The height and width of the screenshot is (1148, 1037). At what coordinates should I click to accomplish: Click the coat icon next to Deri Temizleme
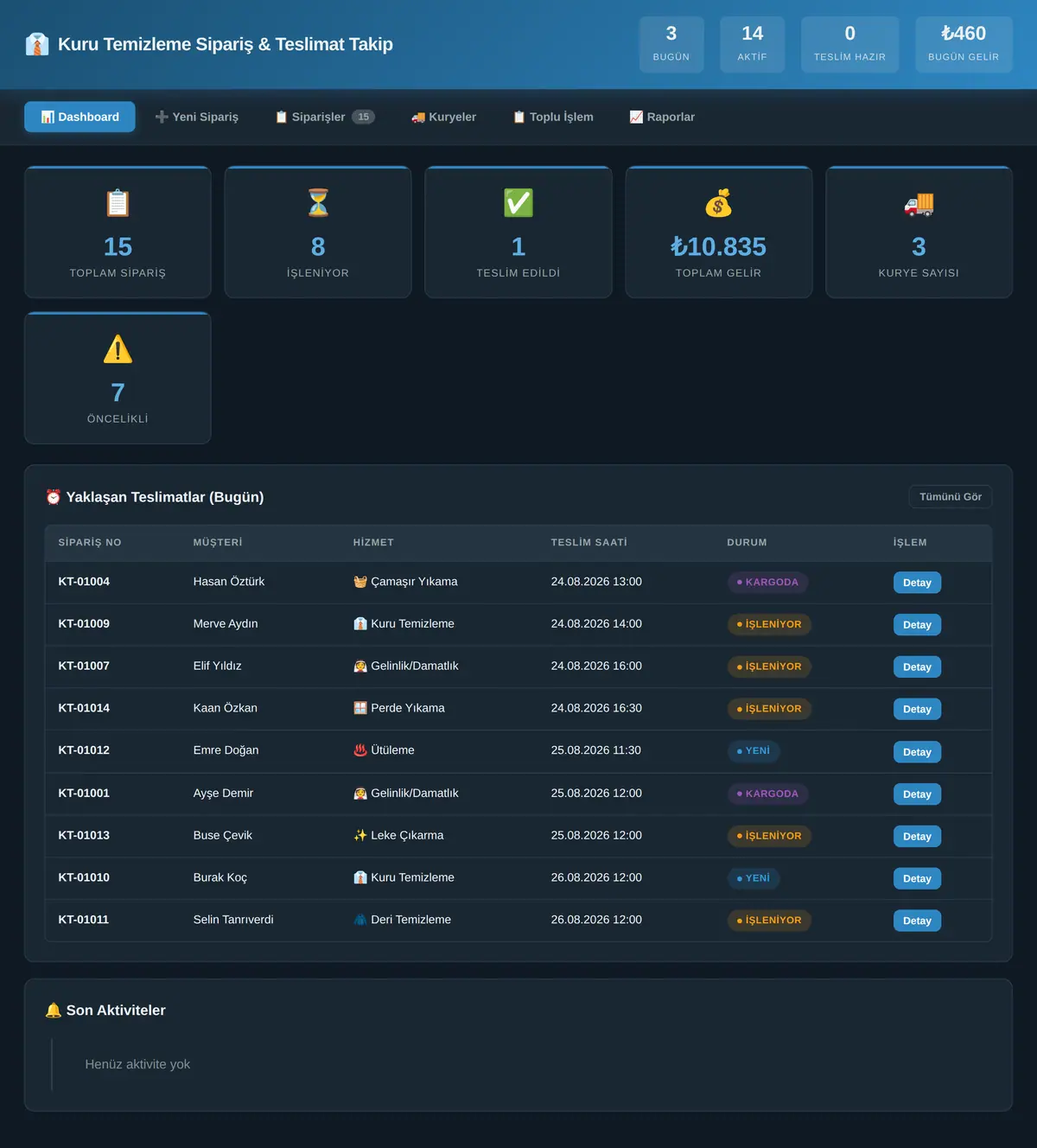coord(360,920)
